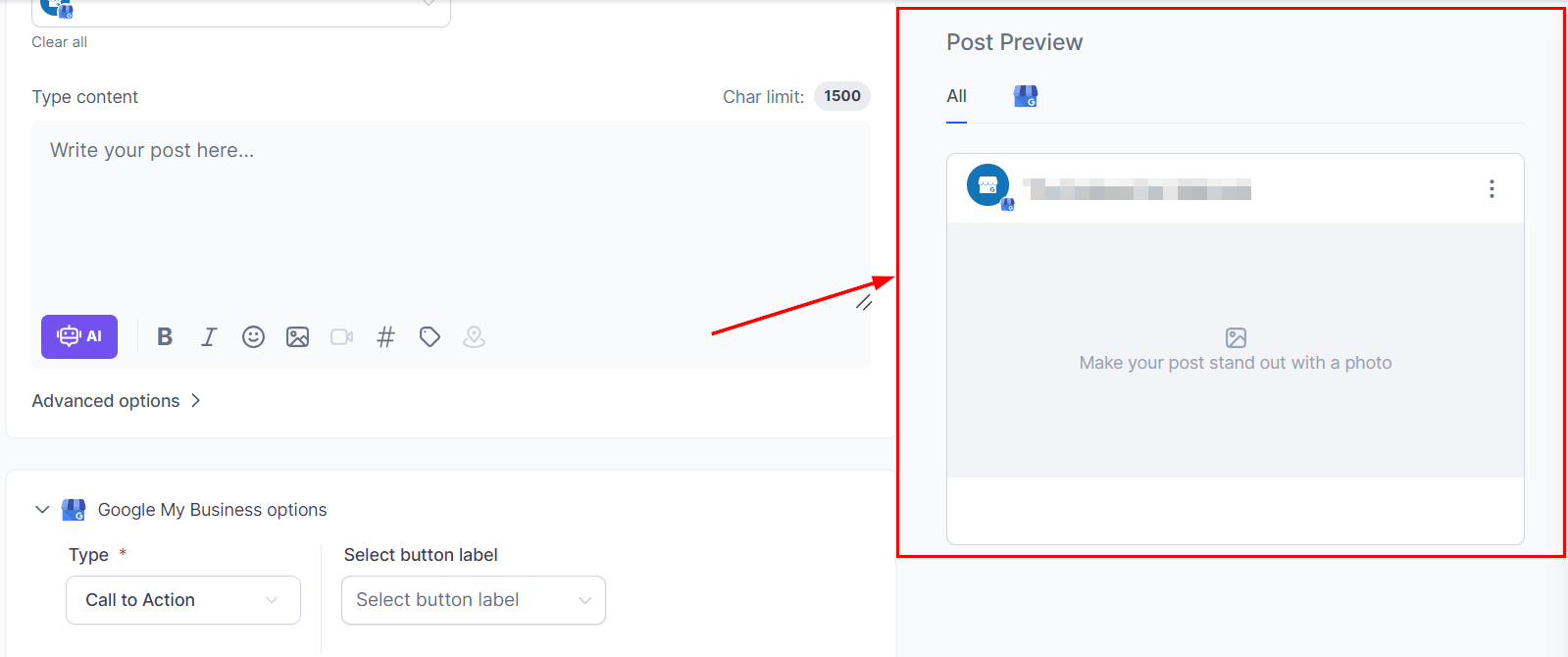Viewport: 1568px width, 657px height.
Task: Click Clear all link
Action: click(59, 42)
